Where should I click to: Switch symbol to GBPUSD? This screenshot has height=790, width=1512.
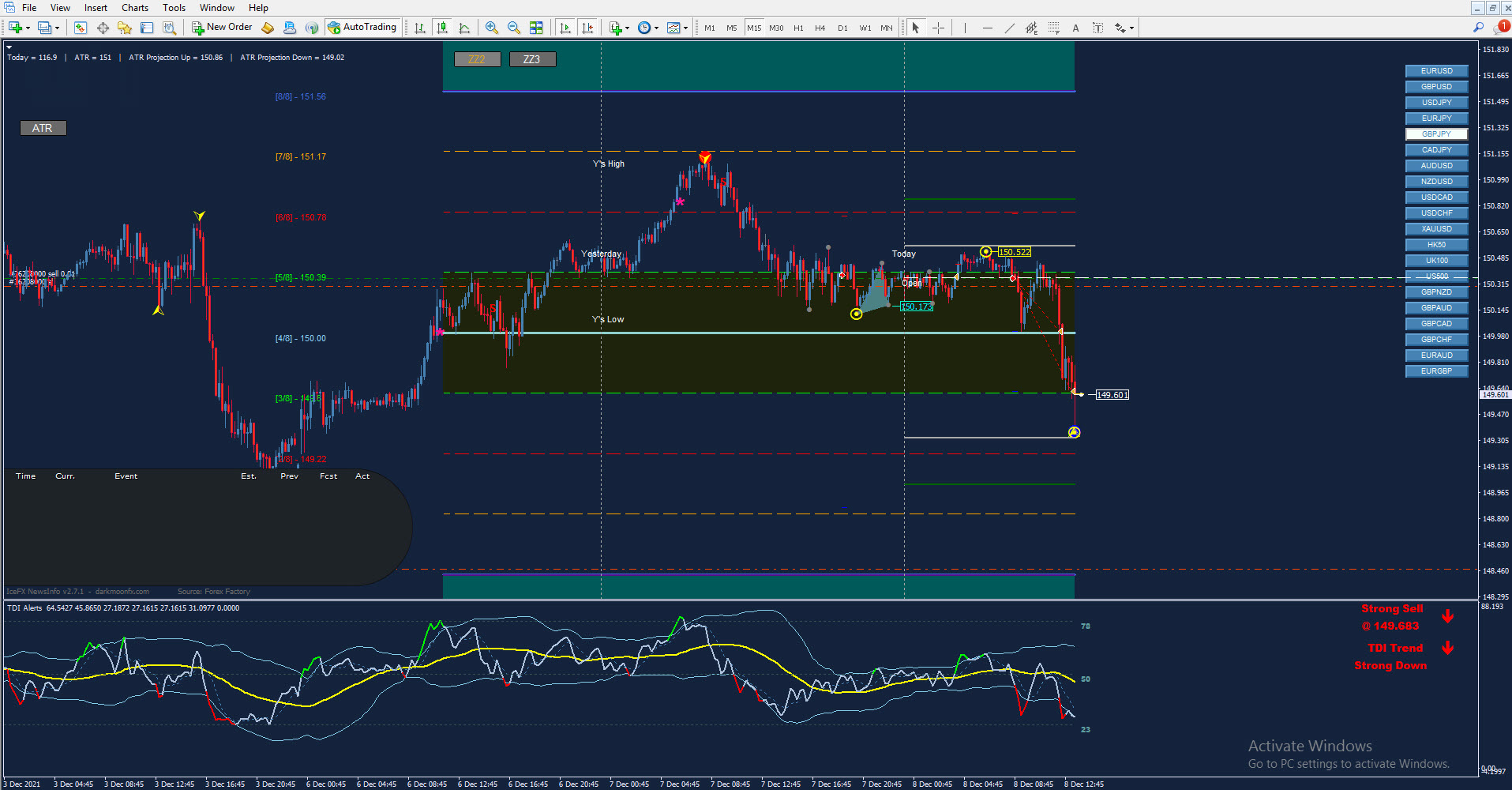pyautogui.click(x=1436, y=87)
